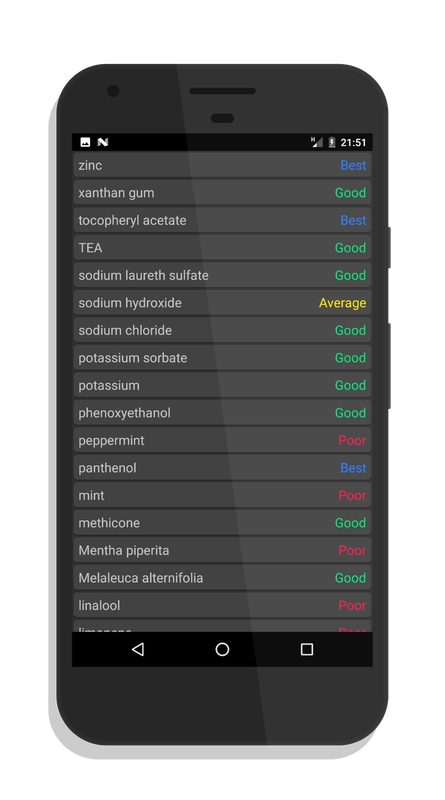
Task: Tap the recent apps square icon
Action: (307, 649)
